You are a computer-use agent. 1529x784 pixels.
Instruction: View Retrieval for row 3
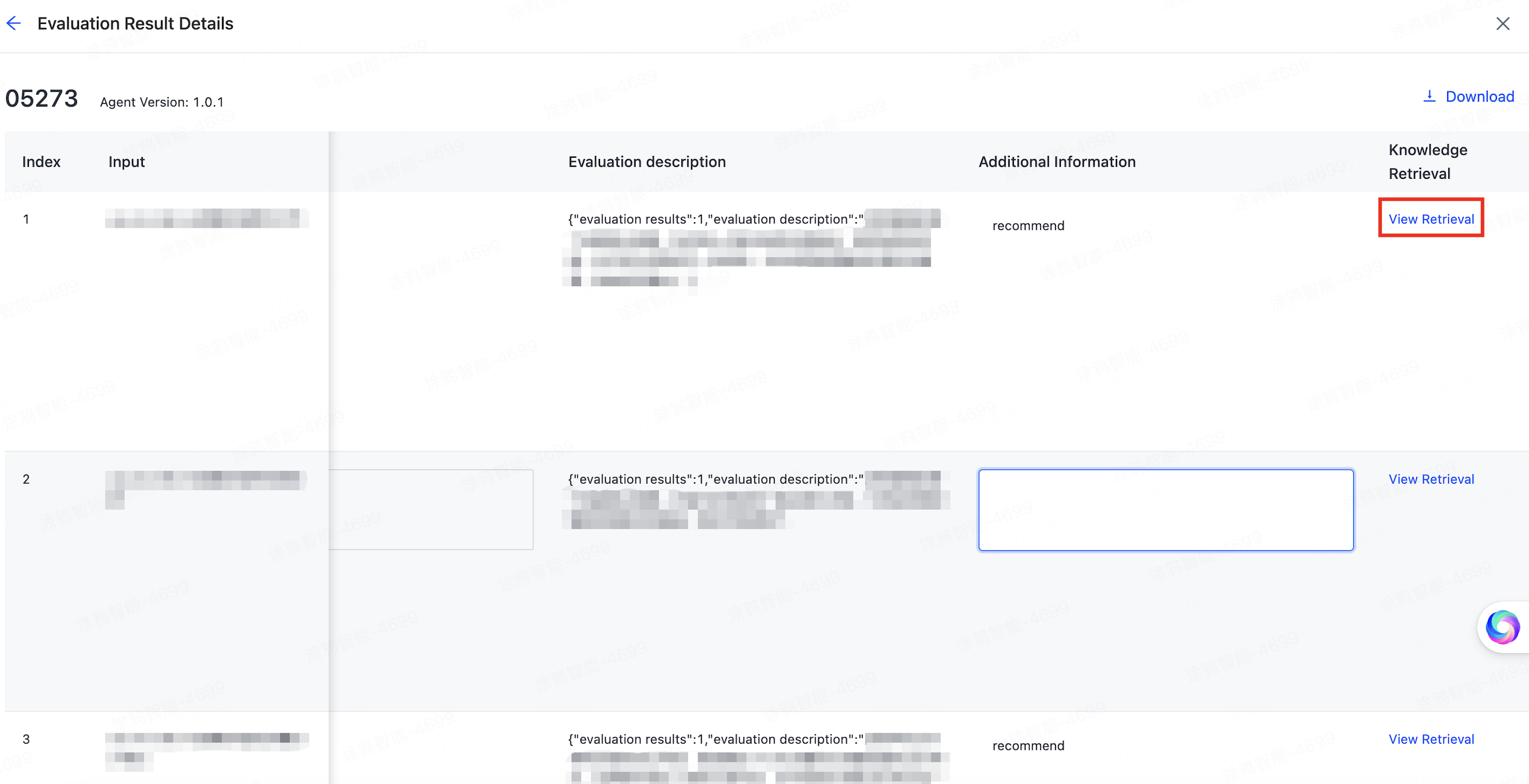[x=1431, y=739]
